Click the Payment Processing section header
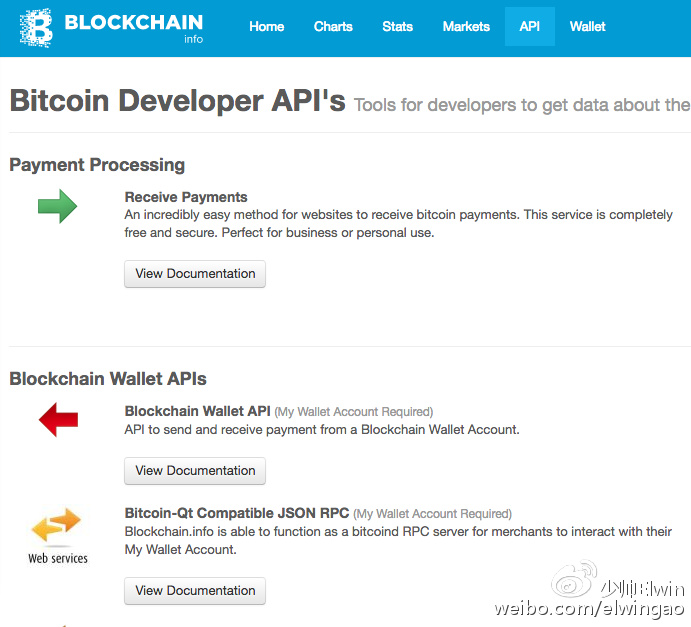Screen dimensions: 691x627 pyautogui.click(x=97, y=165)
